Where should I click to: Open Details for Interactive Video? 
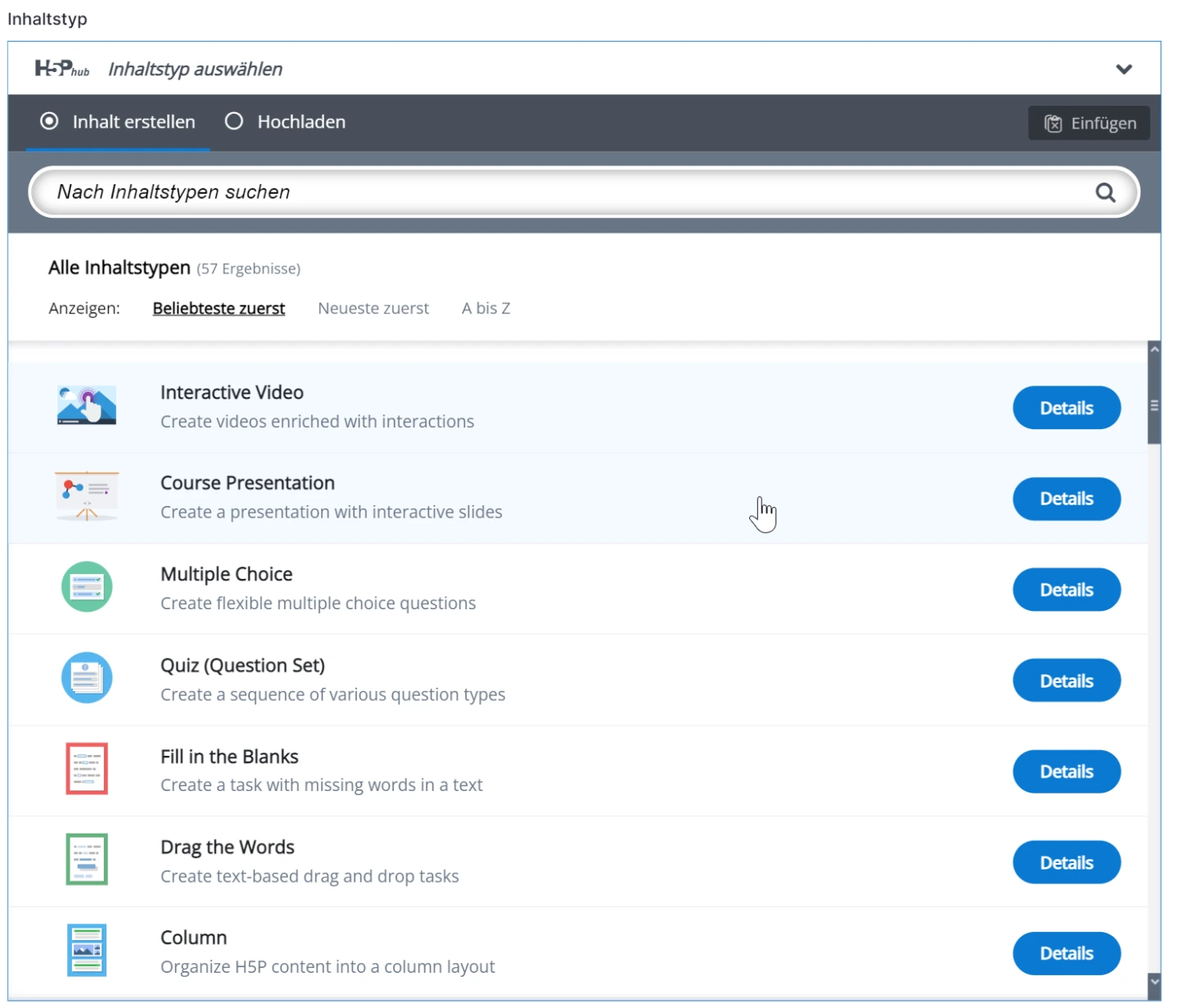(1066, 408)
